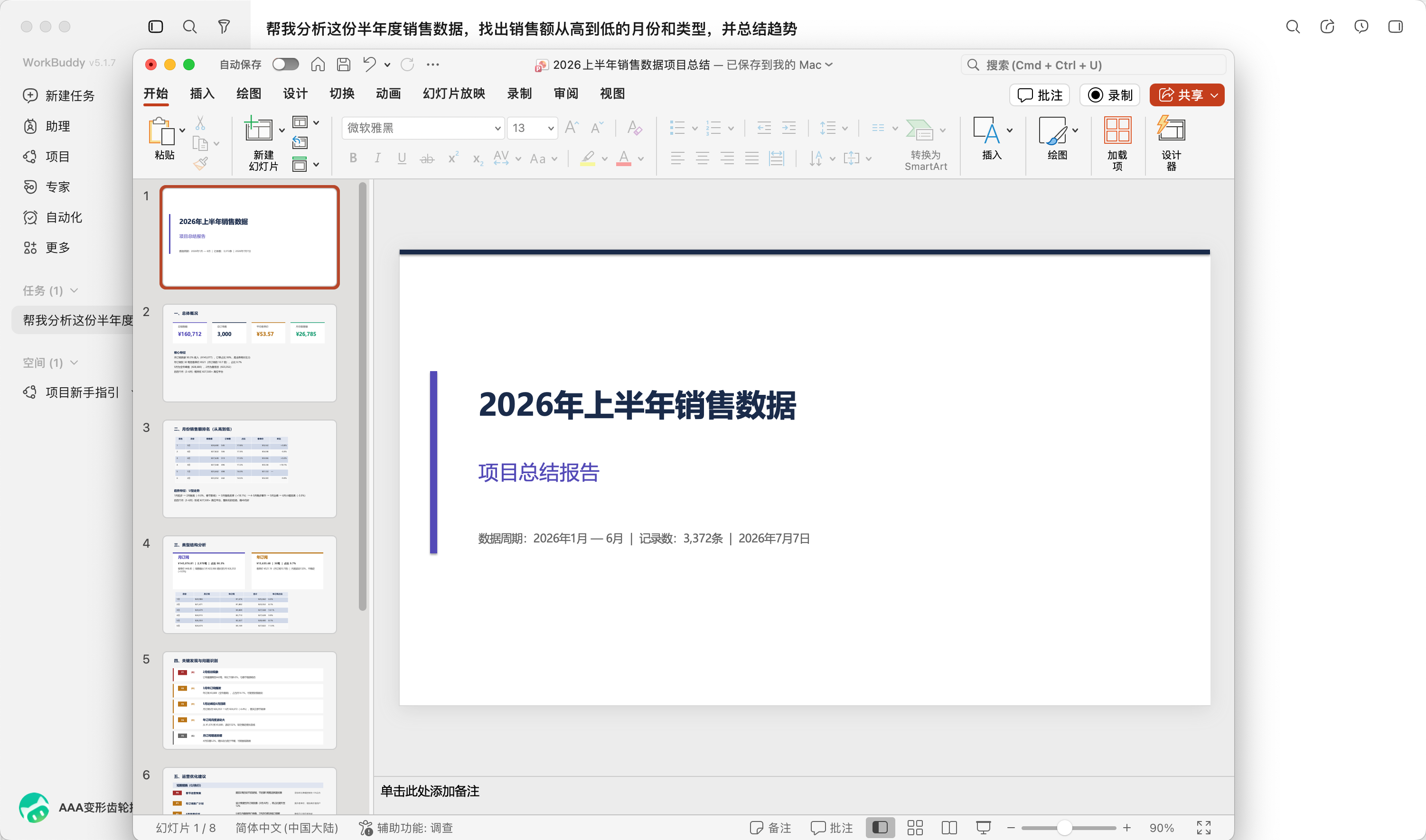Screen dimensions: 1426x840
Task: Toggle Underline formatting
Action: [x=402, y=158]
